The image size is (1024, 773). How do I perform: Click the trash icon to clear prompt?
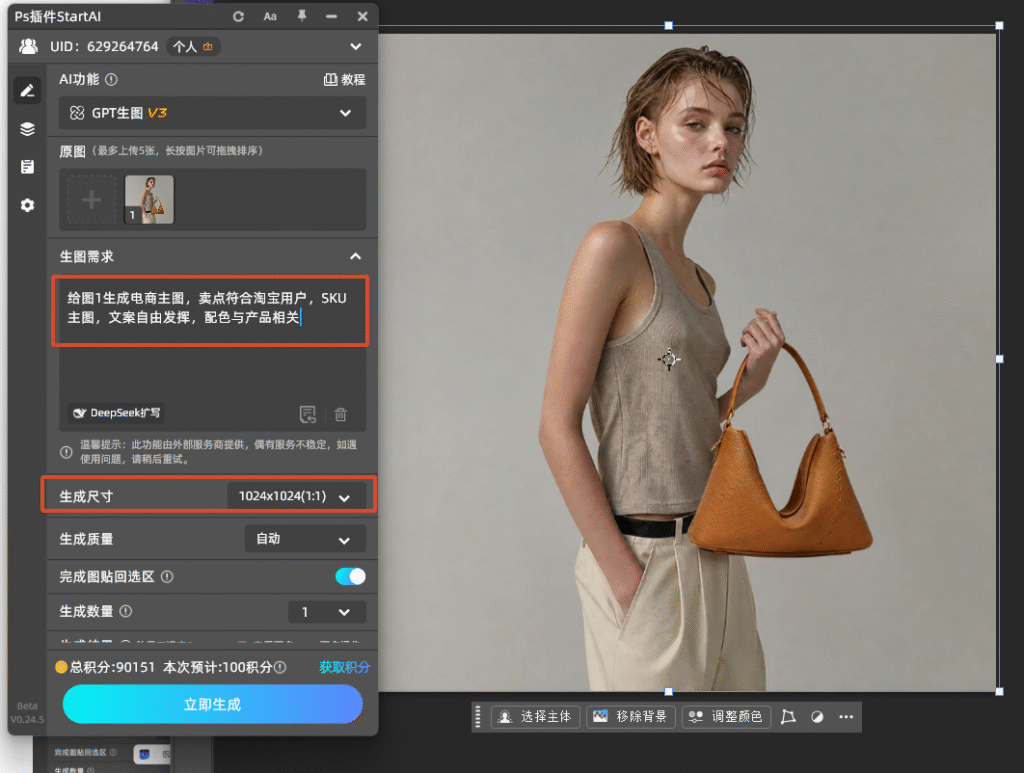click(x=340, y=414)
